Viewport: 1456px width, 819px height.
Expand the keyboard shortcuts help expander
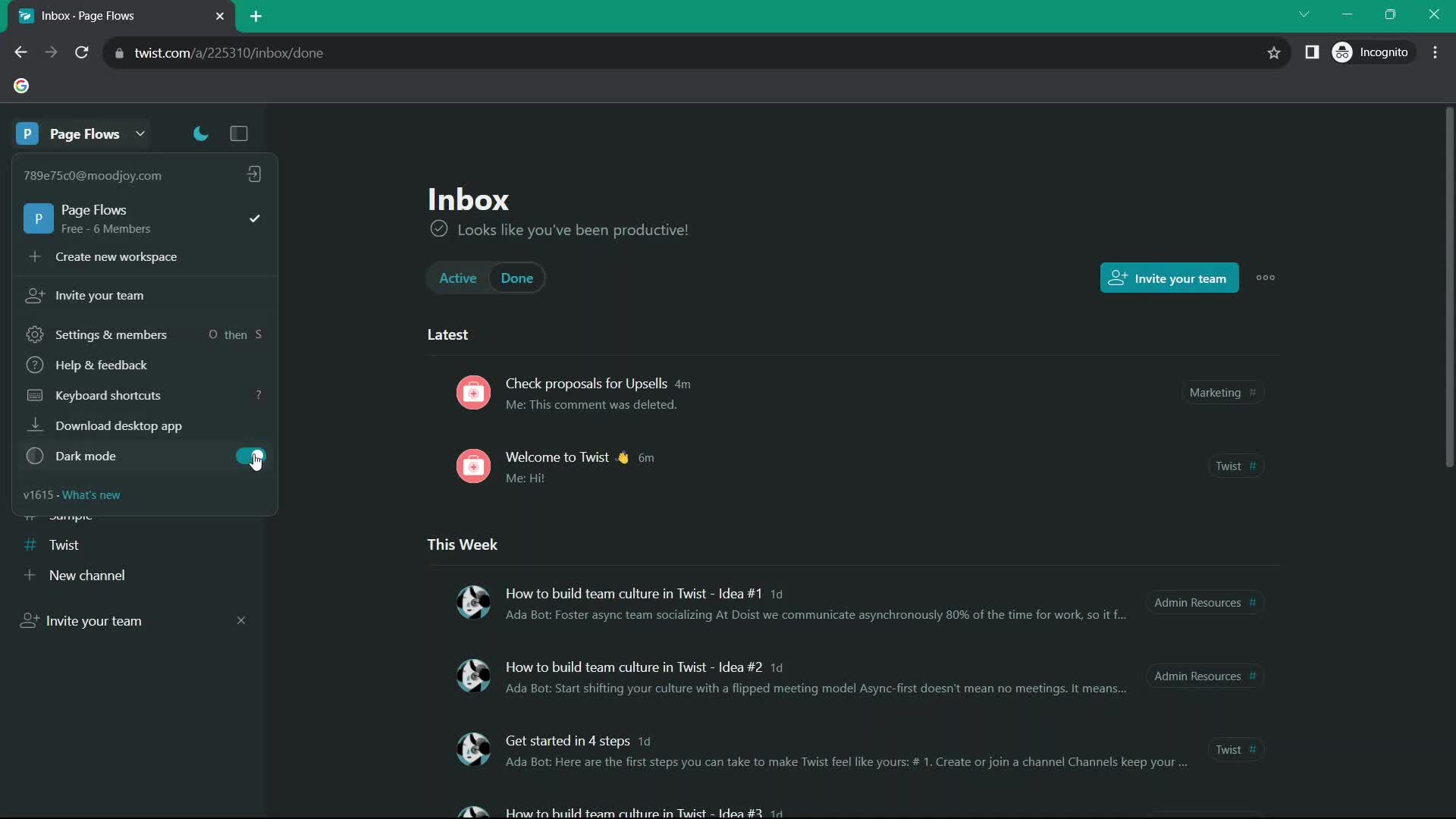(x=258, y=394)
